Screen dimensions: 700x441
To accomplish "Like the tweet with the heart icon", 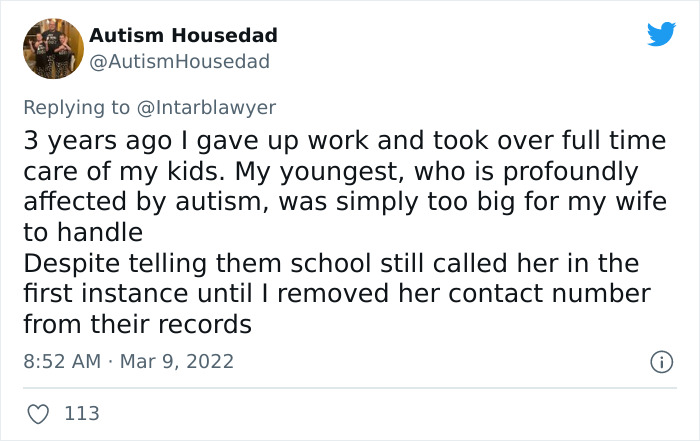I will (x=40, y=412).
